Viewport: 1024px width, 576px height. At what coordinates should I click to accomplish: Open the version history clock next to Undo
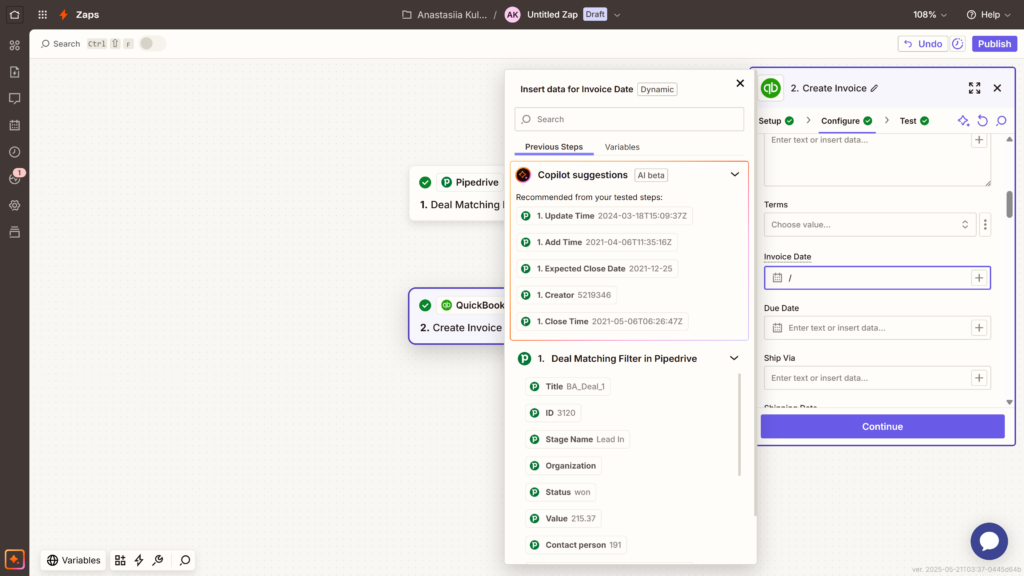pyautogui.click(x=958, y=44)
